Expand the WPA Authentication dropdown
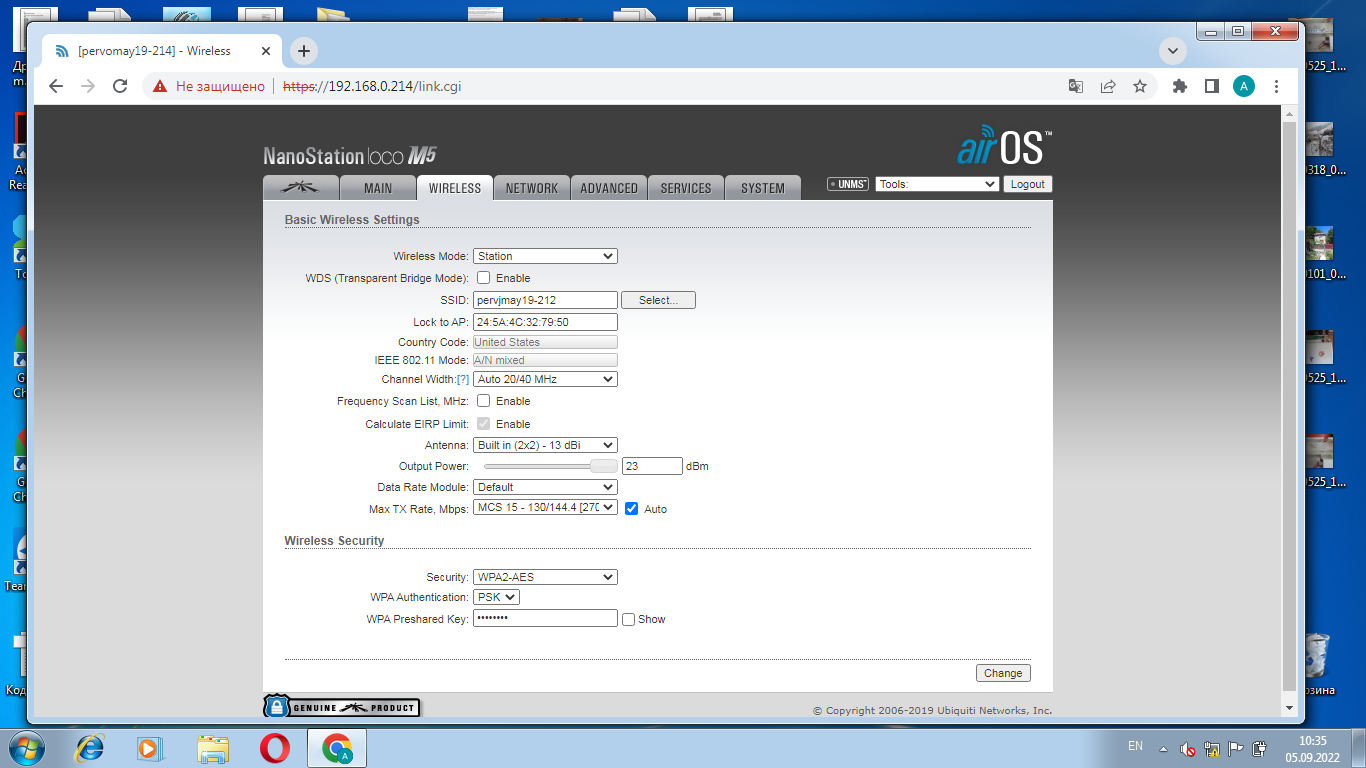Viewport: 1366px width, 768px height. pyautogui.click(x=496, y=597)
